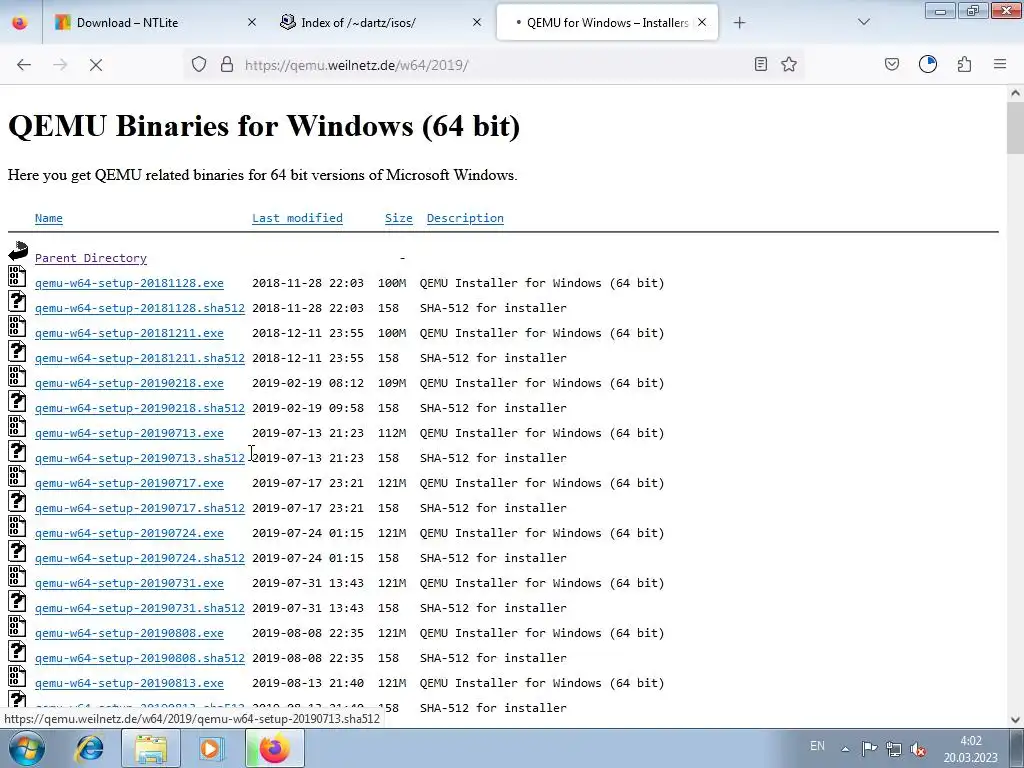Close the Index of /~dartz/isos/ tab
The height and width of the screenshot is (768, 1024).
pos(477,22)
